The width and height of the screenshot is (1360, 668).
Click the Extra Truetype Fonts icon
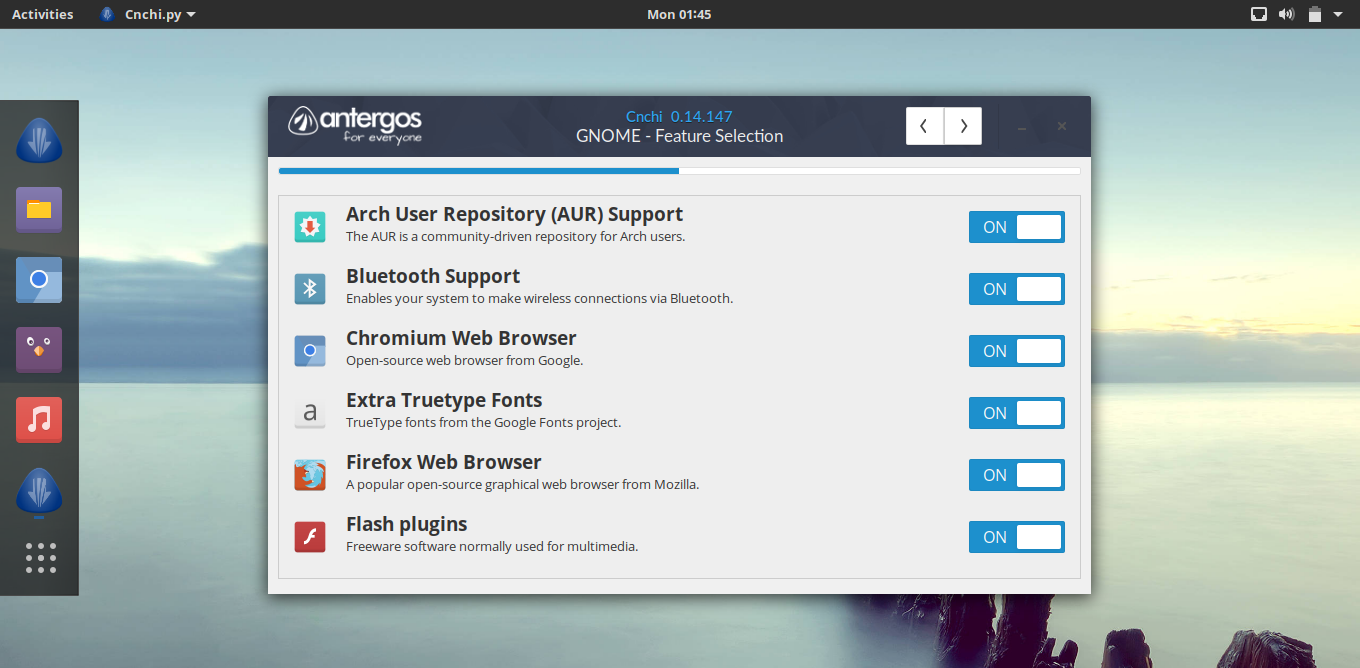tap(310, 413)
